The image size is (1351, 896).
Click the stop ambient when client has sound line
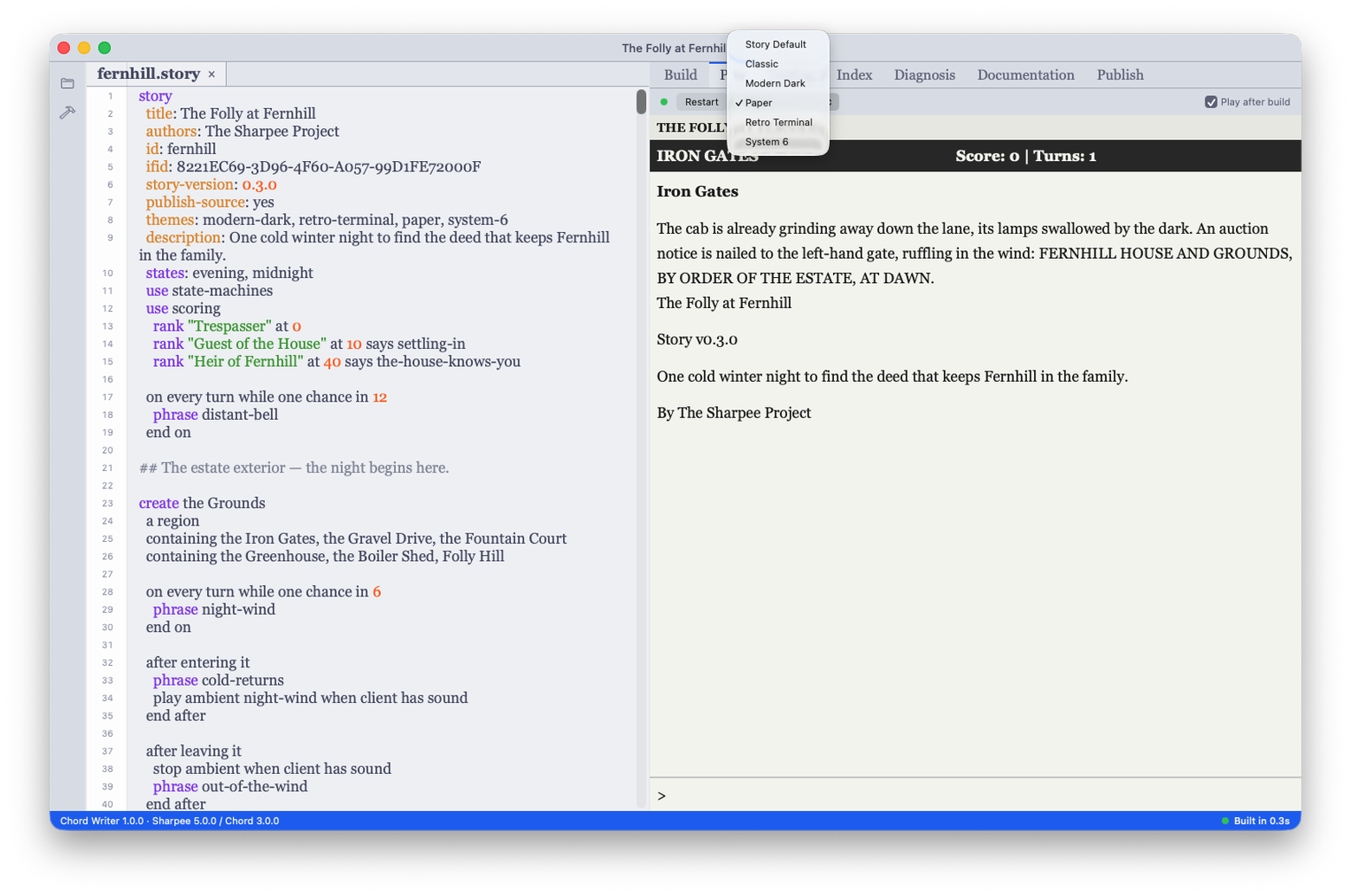(272, 769)
